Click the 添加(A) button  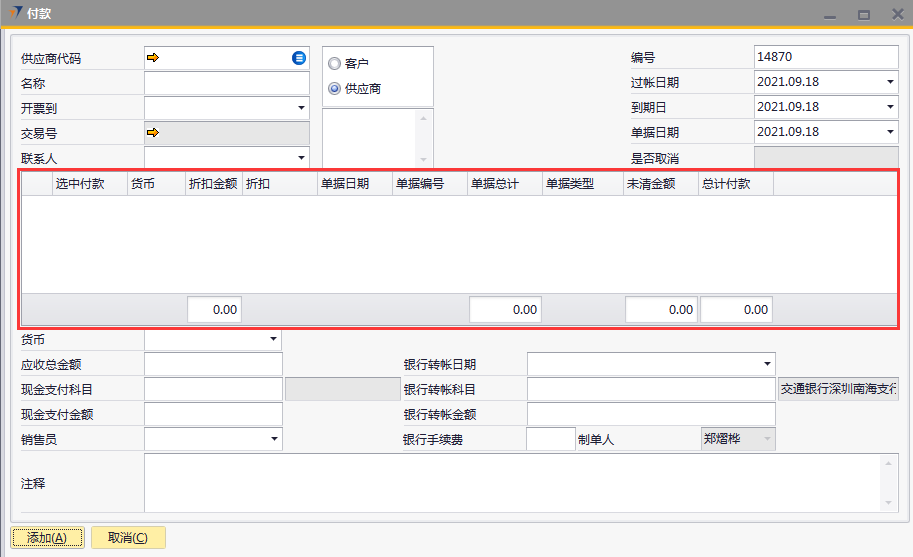pos(47,538)
